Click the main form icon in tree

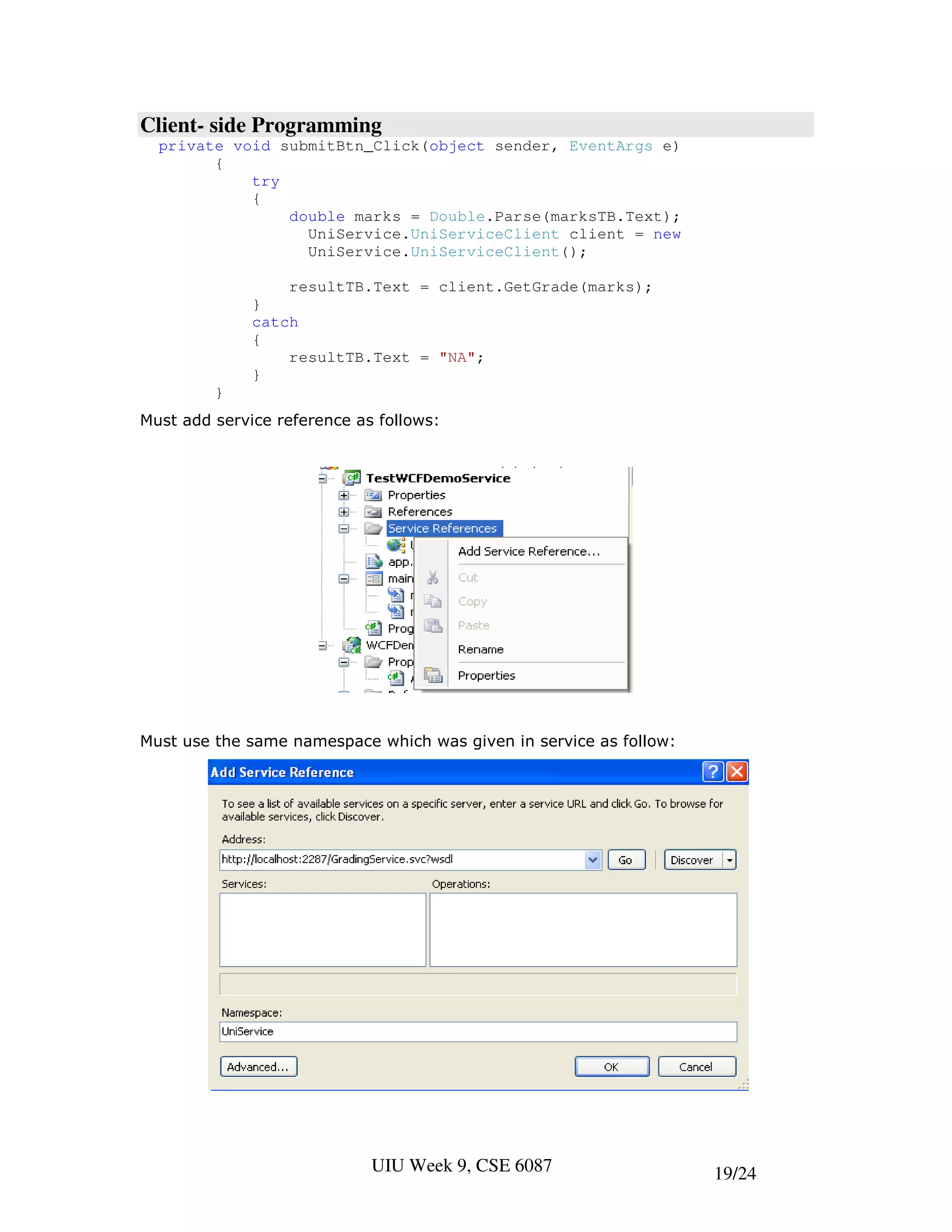373,579
